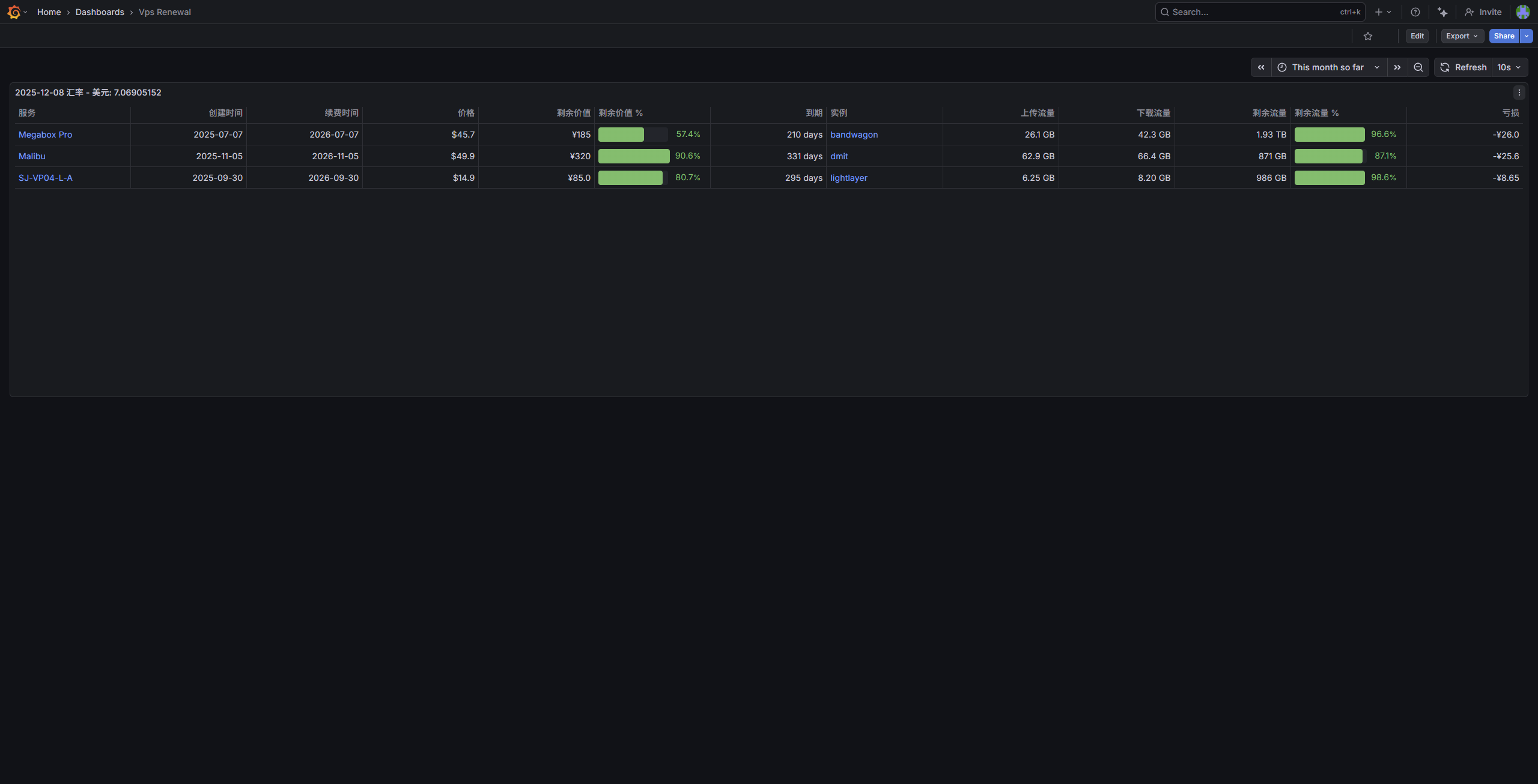Sort by the 价格 column header
The width and height of the screenshot is (1538, 784).
click(x=466, y=113)
